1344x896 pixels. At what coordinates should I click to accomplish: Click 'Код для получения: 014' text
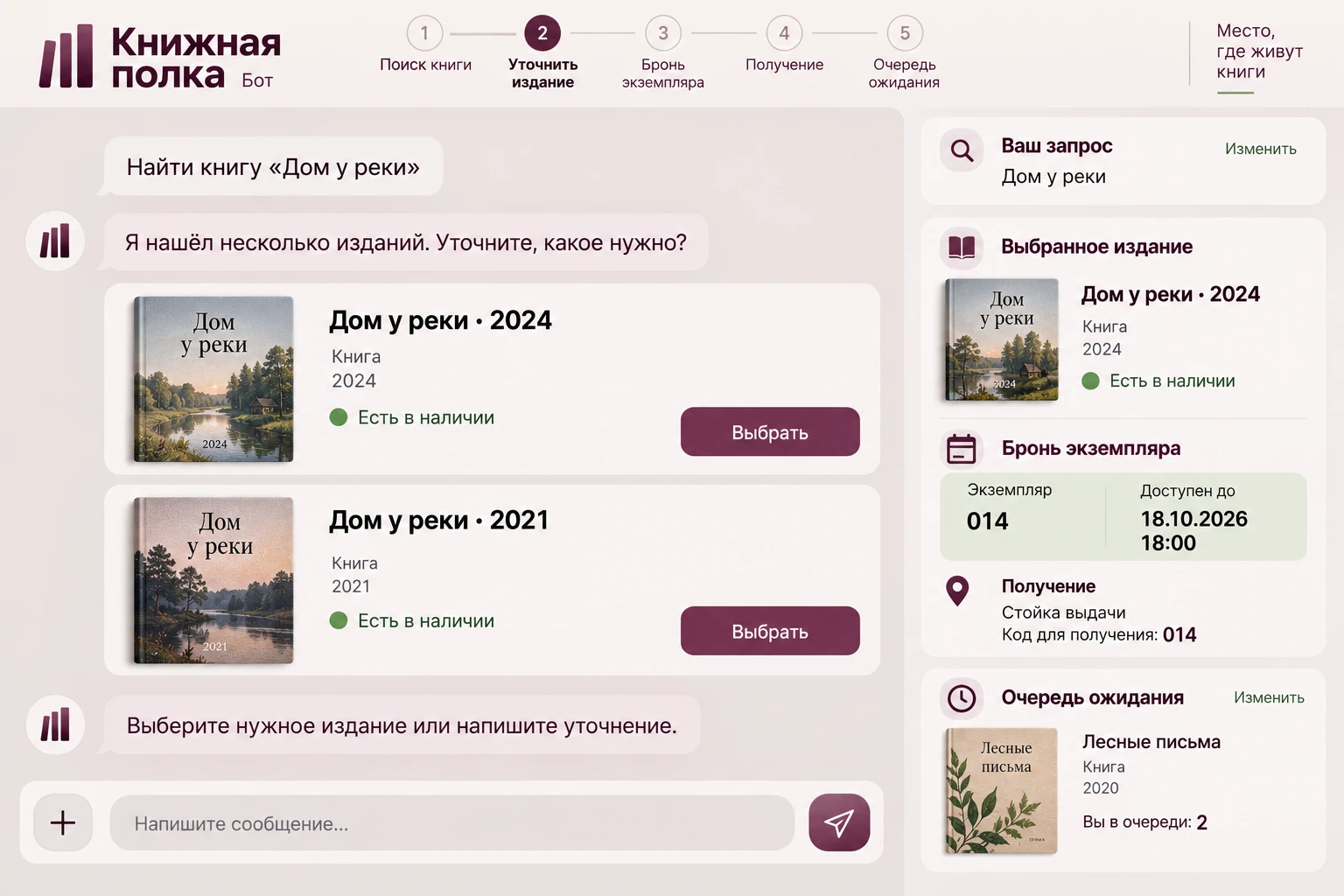point(1099,634)
